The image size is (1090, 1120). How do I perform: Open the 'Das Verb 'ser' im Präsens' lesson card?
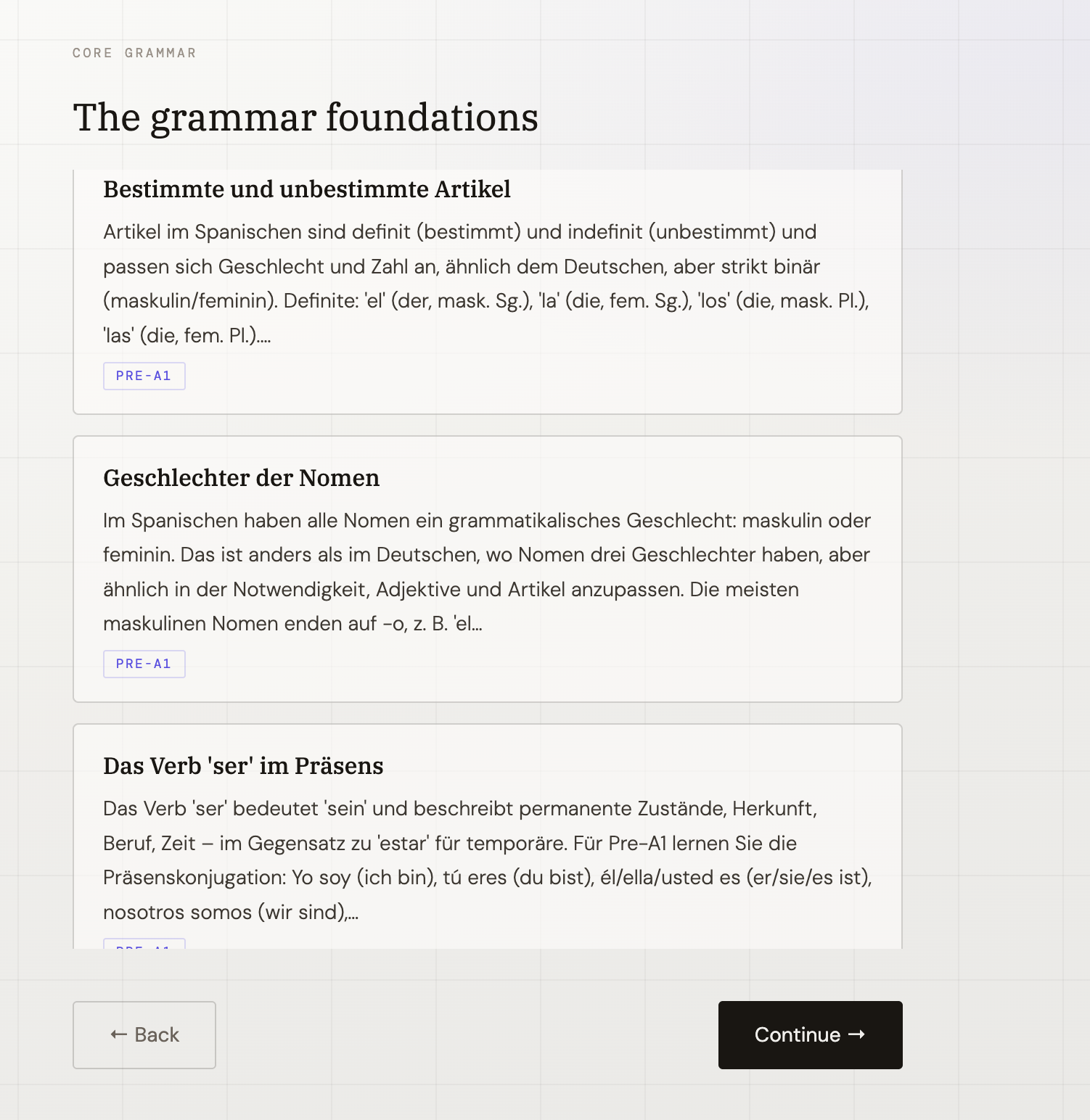[486, 834]
